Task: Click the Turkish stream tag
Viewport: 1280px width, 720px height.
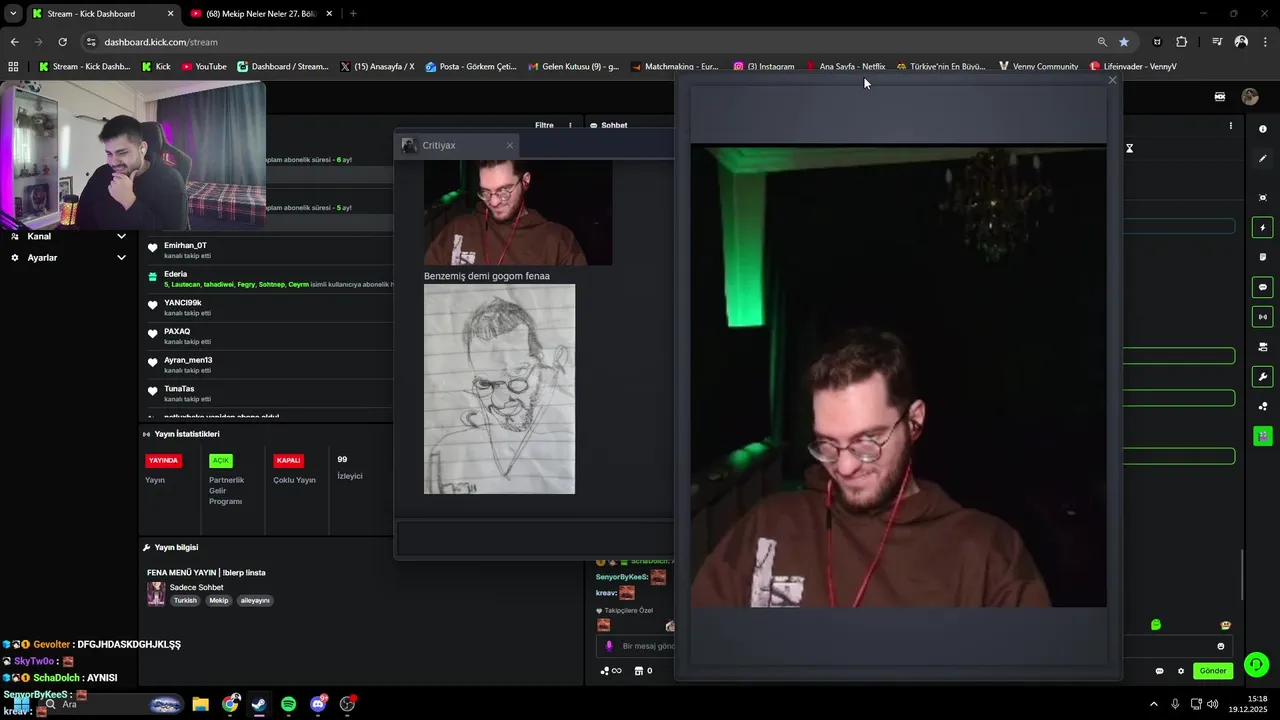Action: 186,601
